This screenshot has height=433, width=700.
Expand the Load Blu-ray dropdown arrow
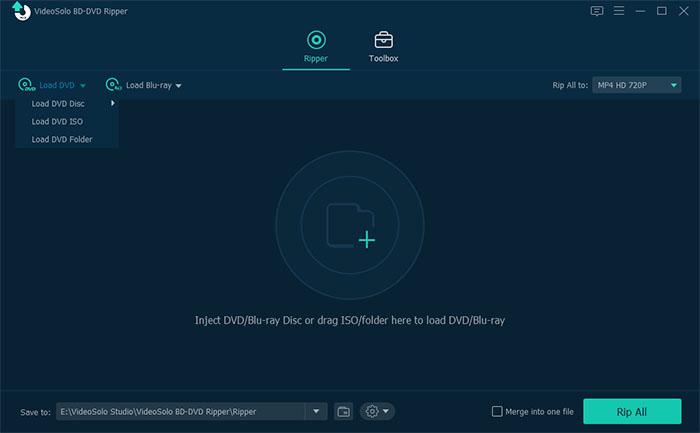[x=178, y=87]
